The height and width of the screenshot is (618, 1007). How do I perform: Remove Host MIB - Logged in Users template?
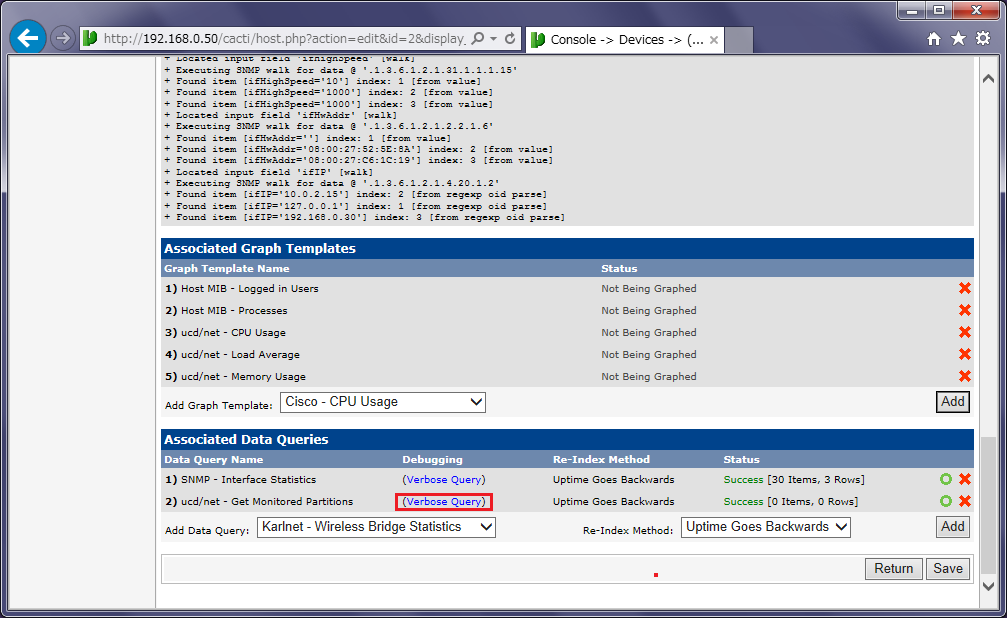point(965,288)
